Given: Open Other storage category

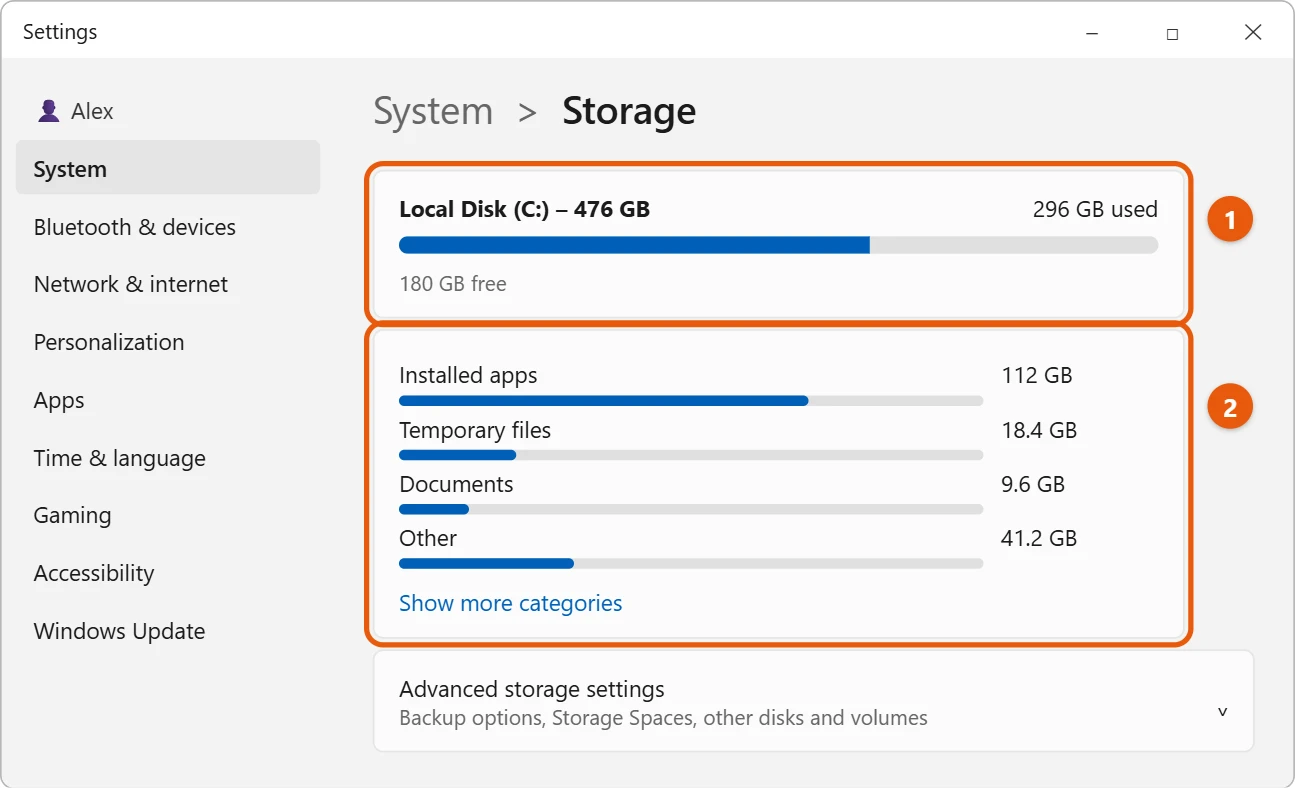Looking at the screenshot, I should (x=428, y=538).
